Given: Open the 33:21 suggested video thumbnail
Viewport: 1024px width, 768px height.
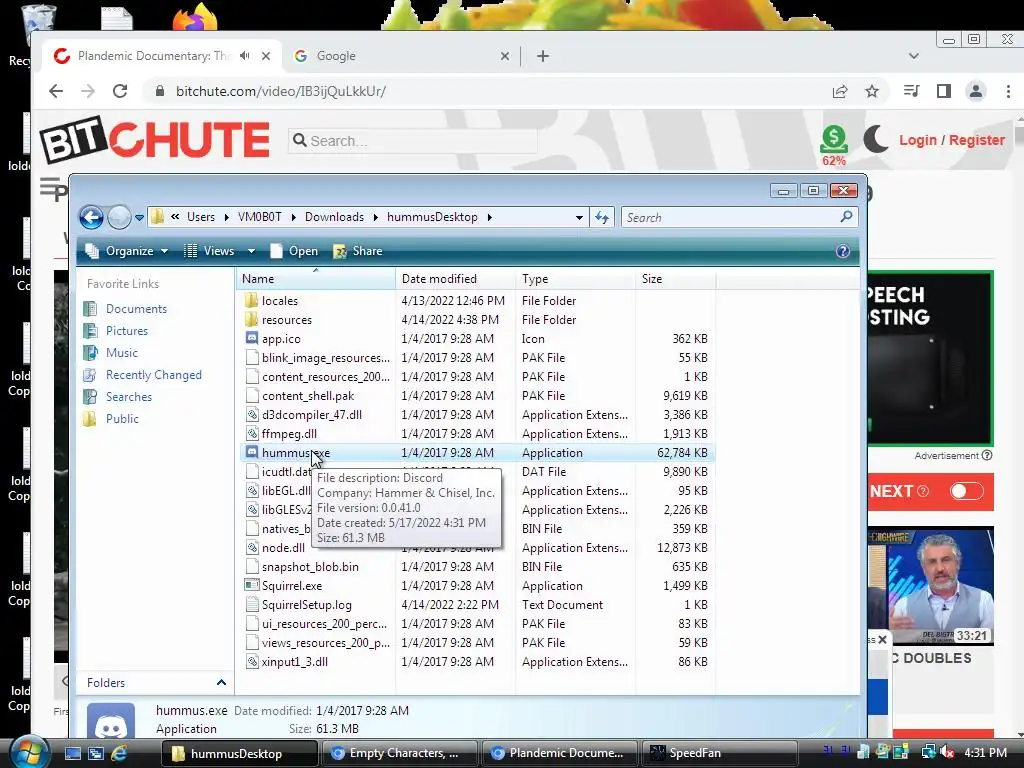Looking at the screenshot, I should point(931,586).
